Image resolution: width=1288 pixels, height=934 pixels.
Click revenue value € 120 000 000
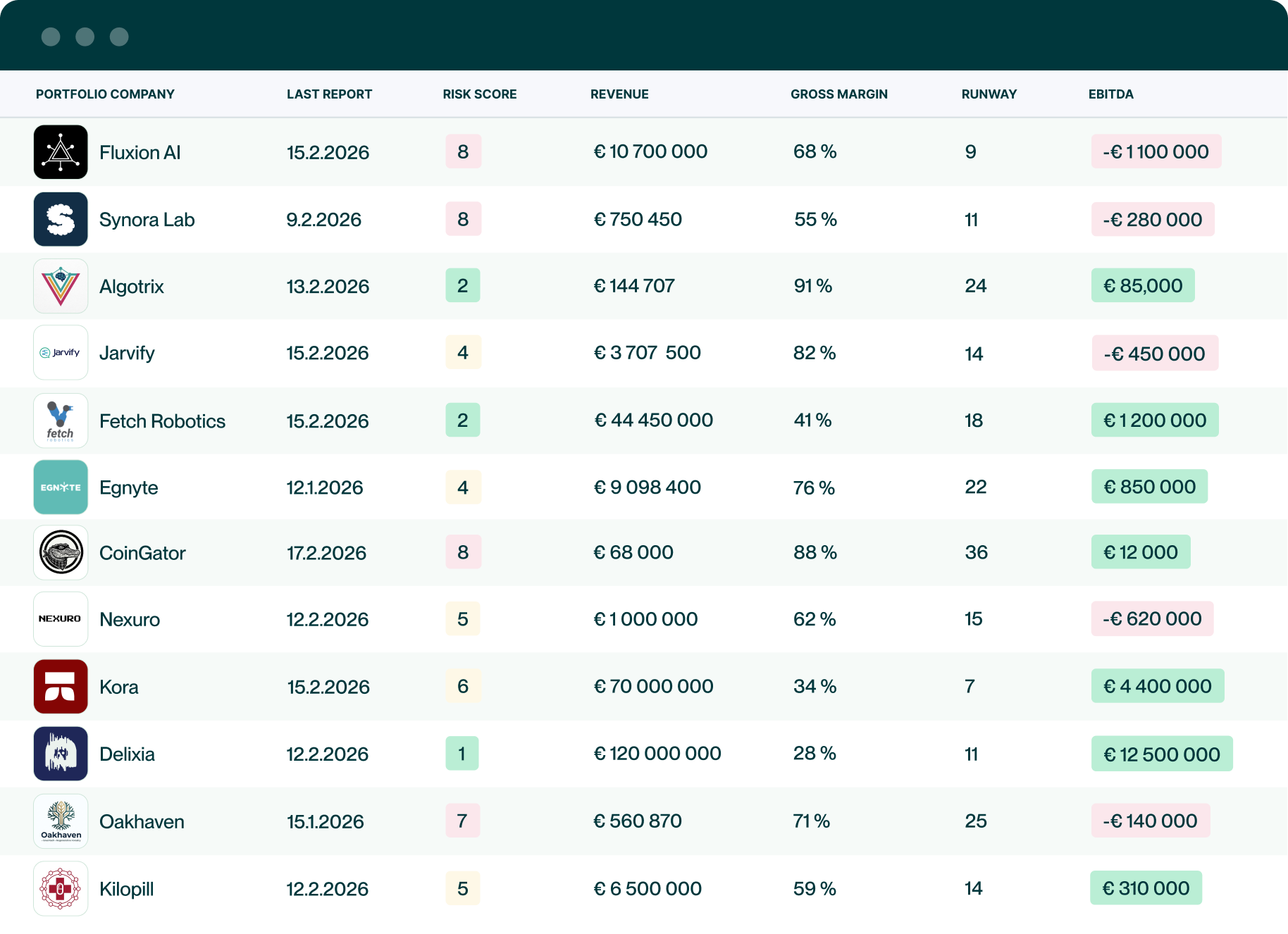[x=657, y=753]
